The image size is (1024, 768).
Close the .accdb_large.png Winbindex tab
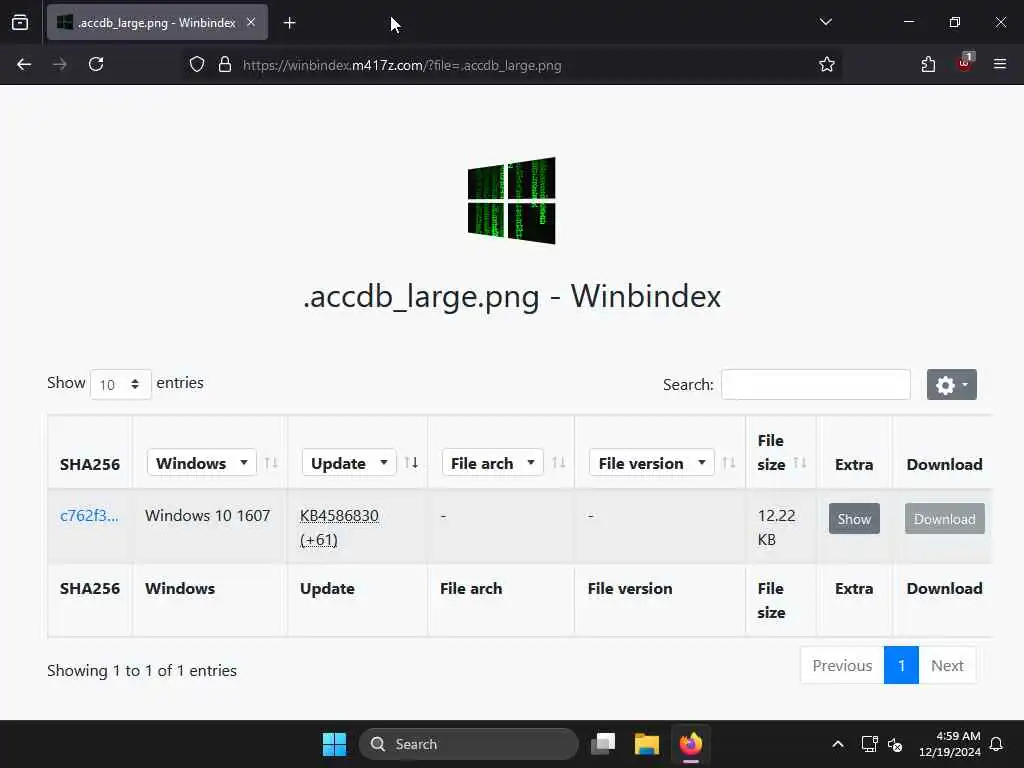(x=251, y=22)
